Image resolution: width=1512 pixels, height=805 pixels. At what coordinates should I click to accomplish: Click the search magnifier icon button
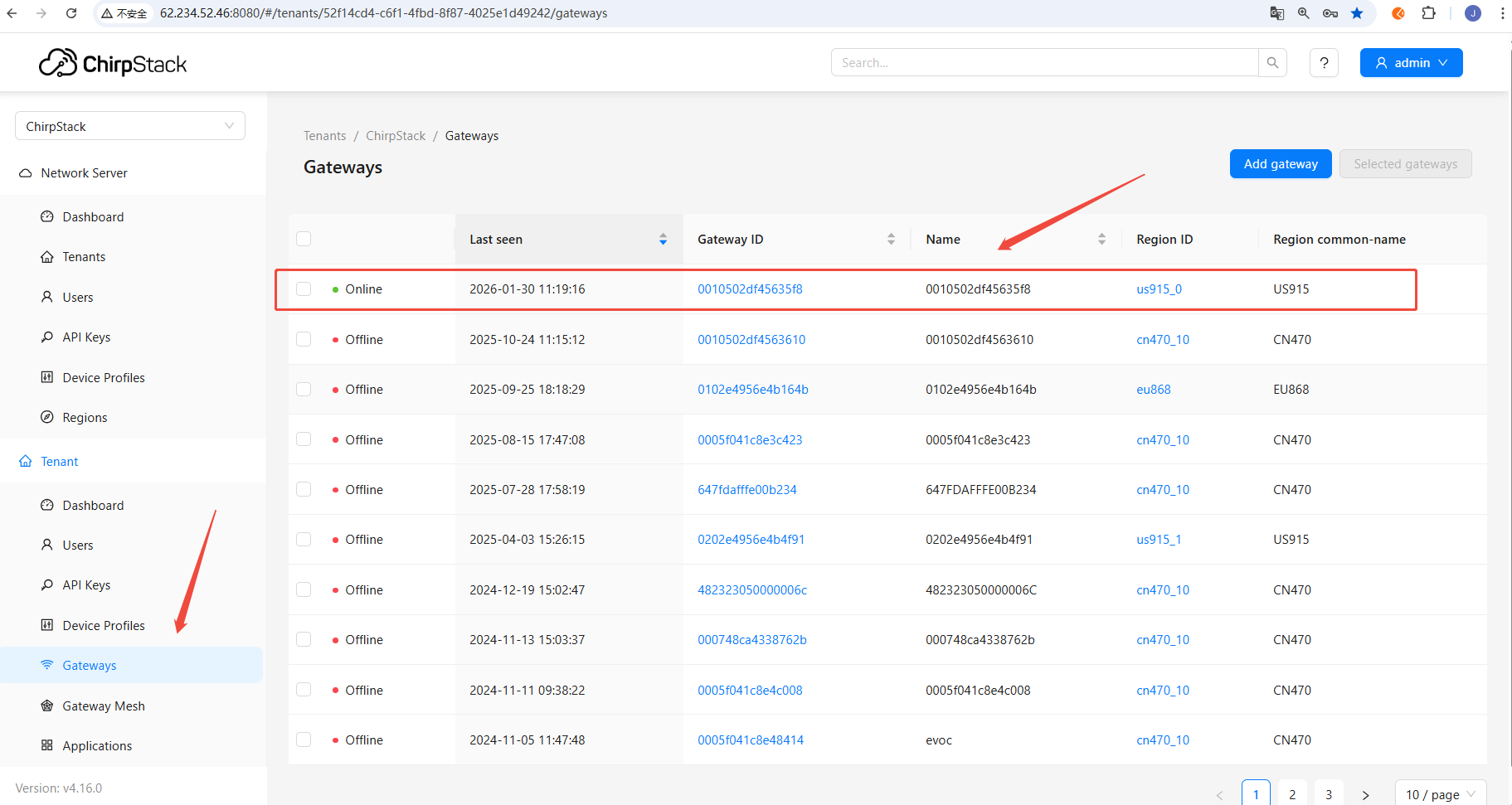(x=1272, y=63)
